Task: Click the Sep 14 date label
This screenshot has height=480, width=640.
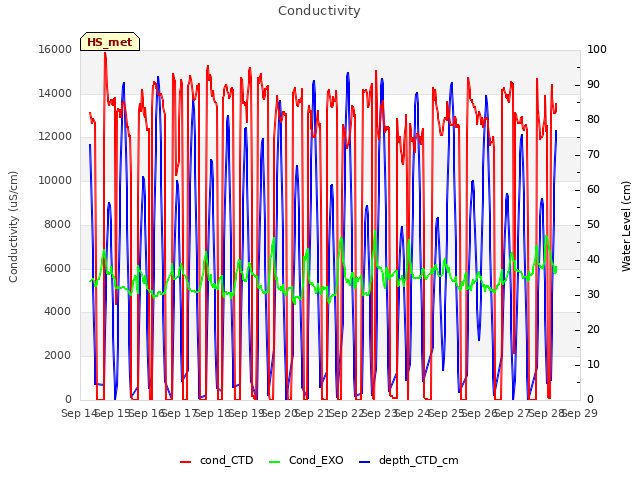Action: pyautogui.click(x=79, y=413)
